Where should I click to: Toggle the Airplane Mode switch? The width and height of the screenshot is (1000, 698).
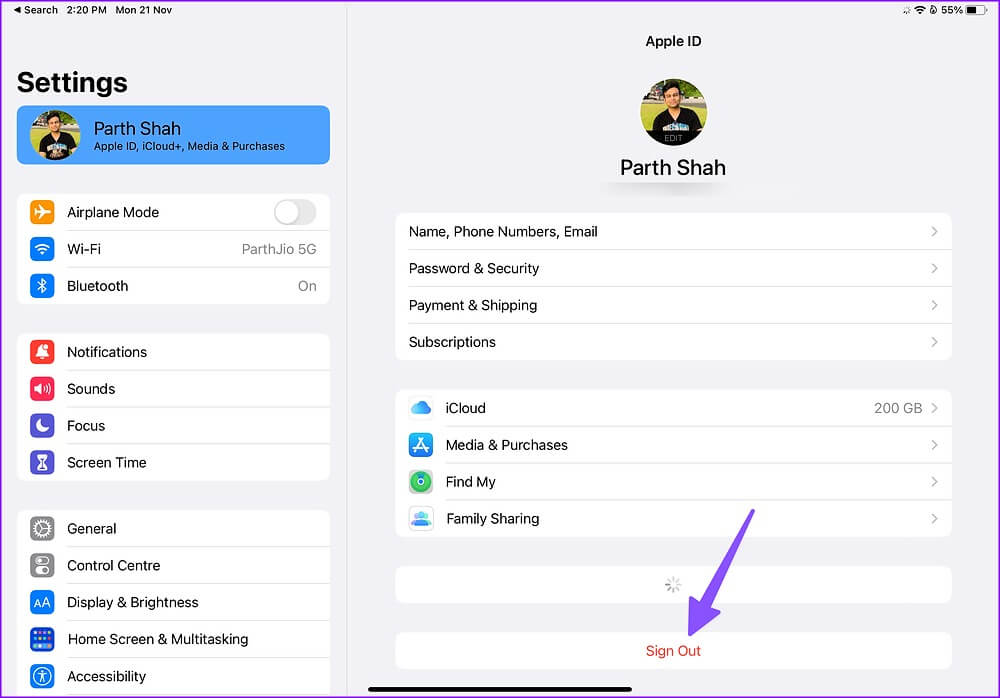pyautogui.click(x=295, y=212)
